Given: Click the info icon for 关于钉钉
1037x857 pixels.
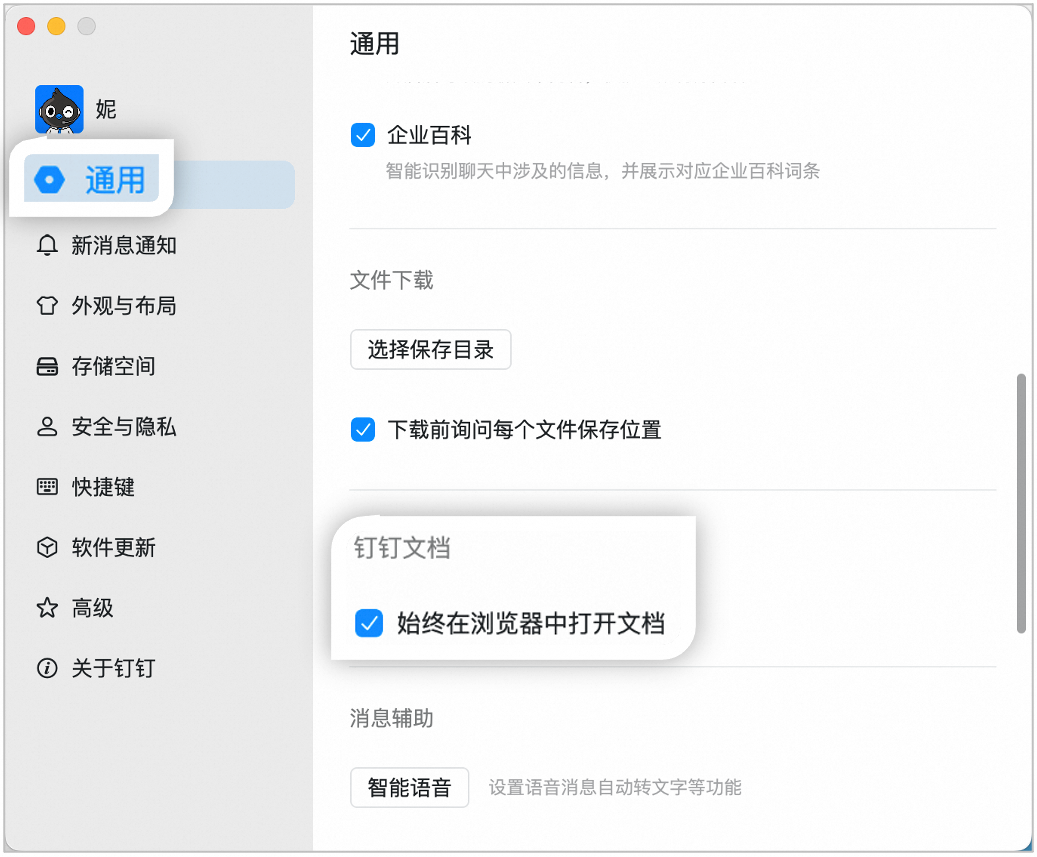Looking at the screenshot, I should click(47, 668).
